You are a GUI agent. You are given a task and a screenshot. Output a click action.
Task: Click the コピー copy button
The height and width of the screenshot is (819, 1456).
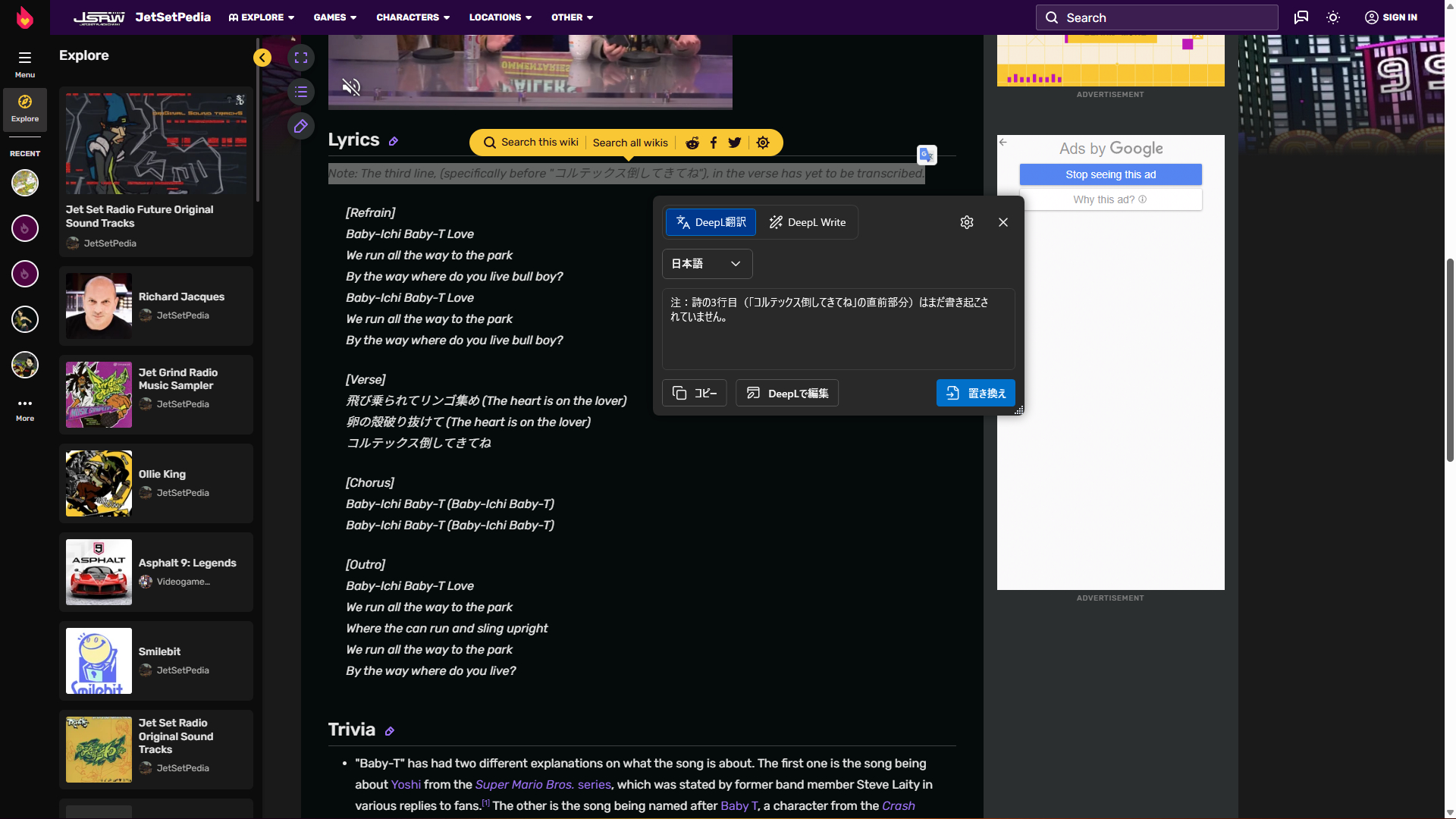click(x=694, y=393)
